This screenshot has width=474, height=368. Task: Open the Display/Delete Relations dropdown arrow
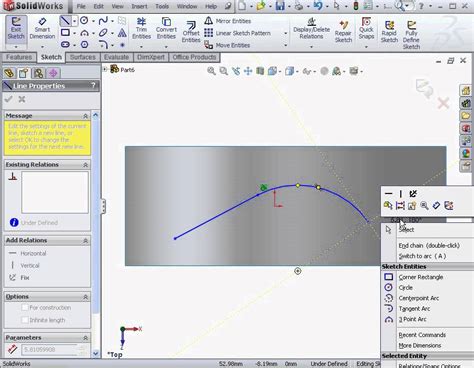[311, 47]
